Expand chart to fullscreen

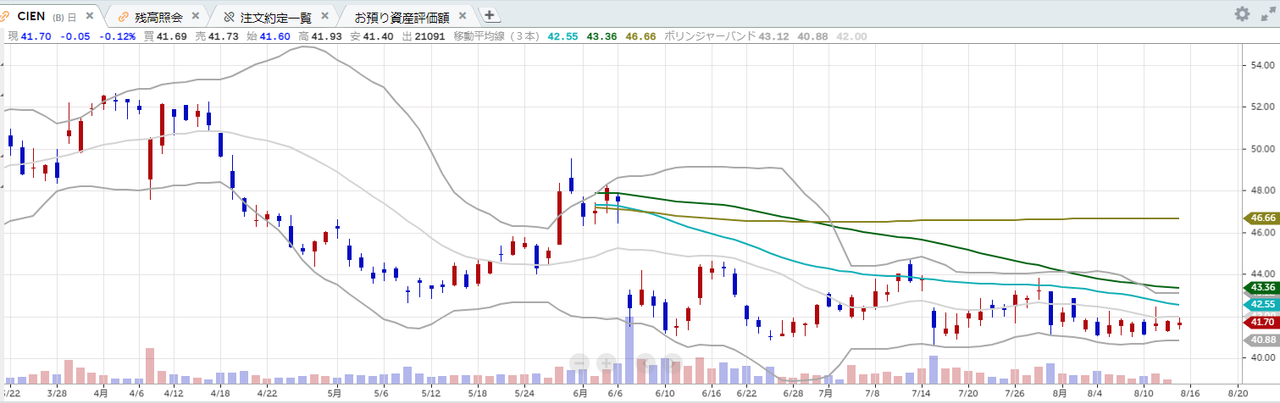pyautogui.click(x=1267, y=14)
